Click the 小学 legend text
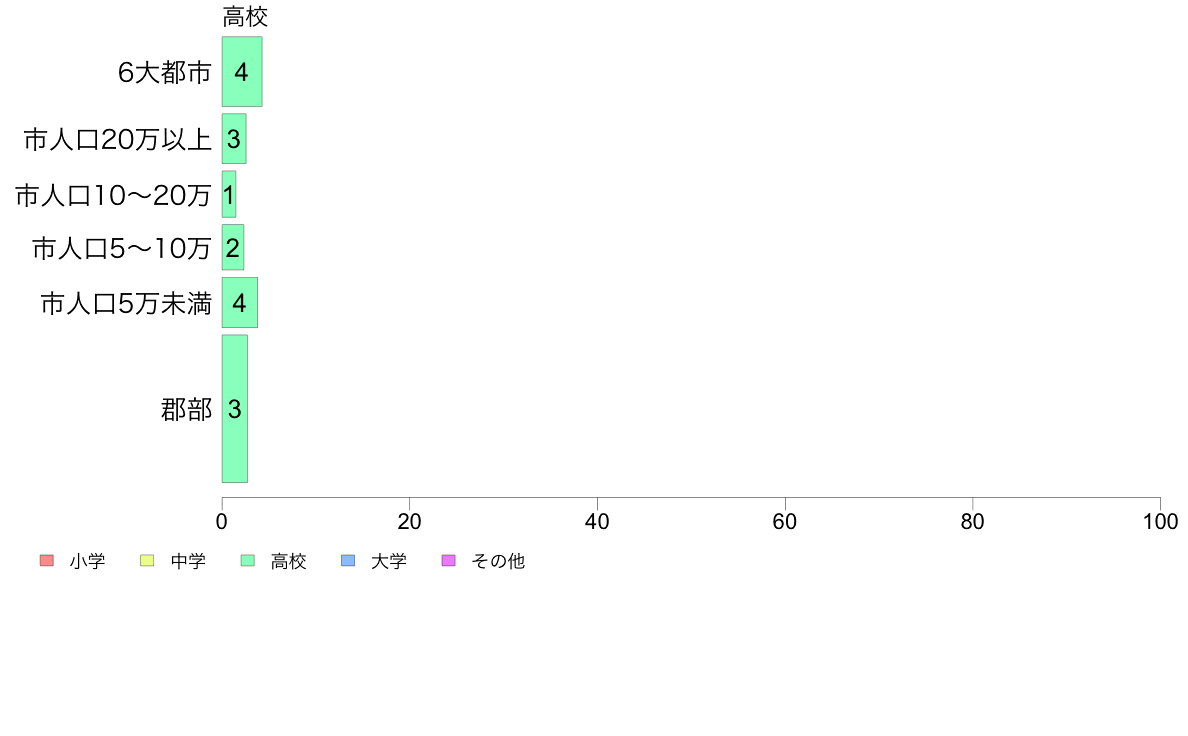The width and height of the screenshot is (1188, 736). 87,561
